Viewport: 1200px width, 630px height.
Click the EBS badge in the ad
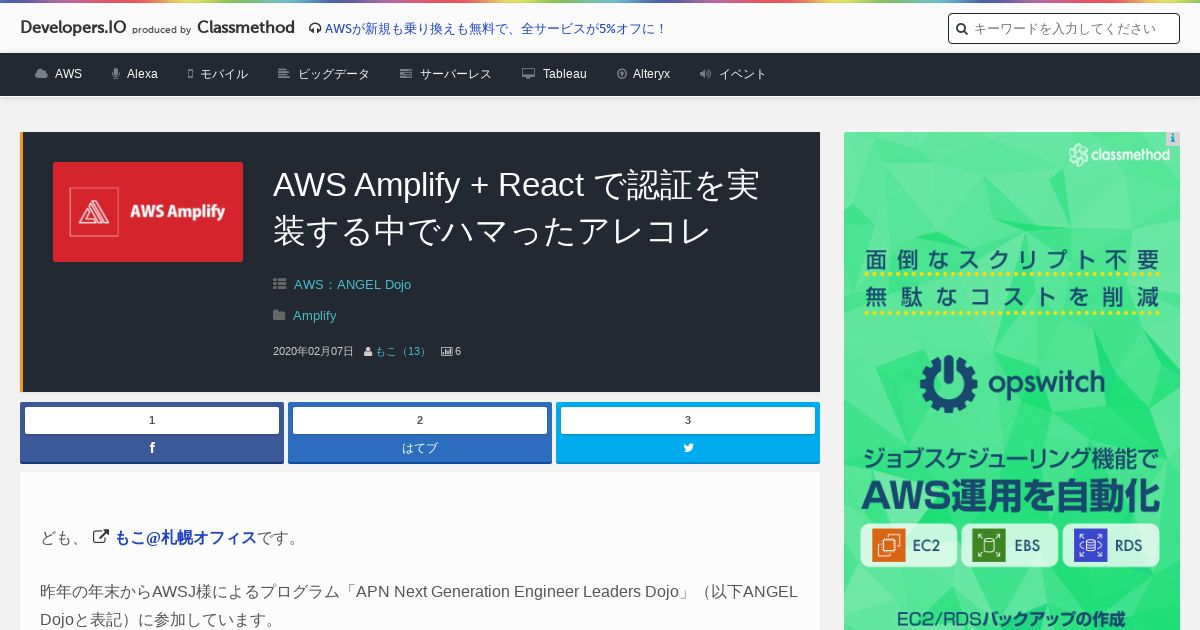(x=1009, y=546)
